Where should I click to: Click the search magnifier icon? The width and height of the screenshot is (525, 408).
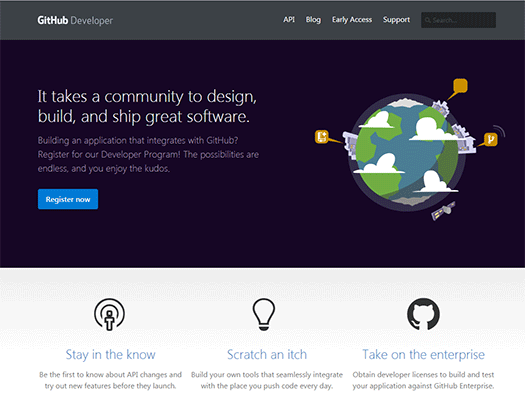428,20
